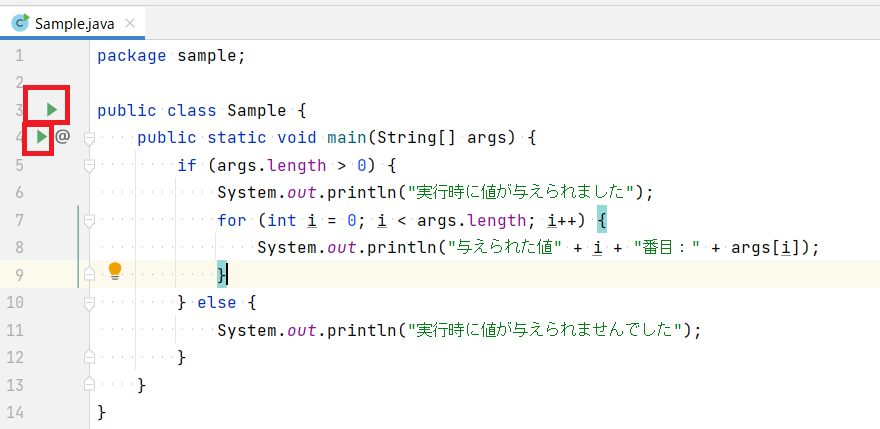Click the fold end marker on line 12
The image size is (880, 429).
coord(89,357)
